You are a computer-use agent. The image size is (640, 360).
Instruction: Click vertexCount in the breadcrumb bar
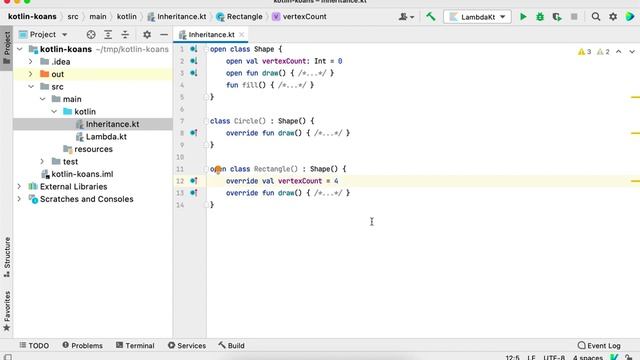pyautogui.click(x=299, y=17)
